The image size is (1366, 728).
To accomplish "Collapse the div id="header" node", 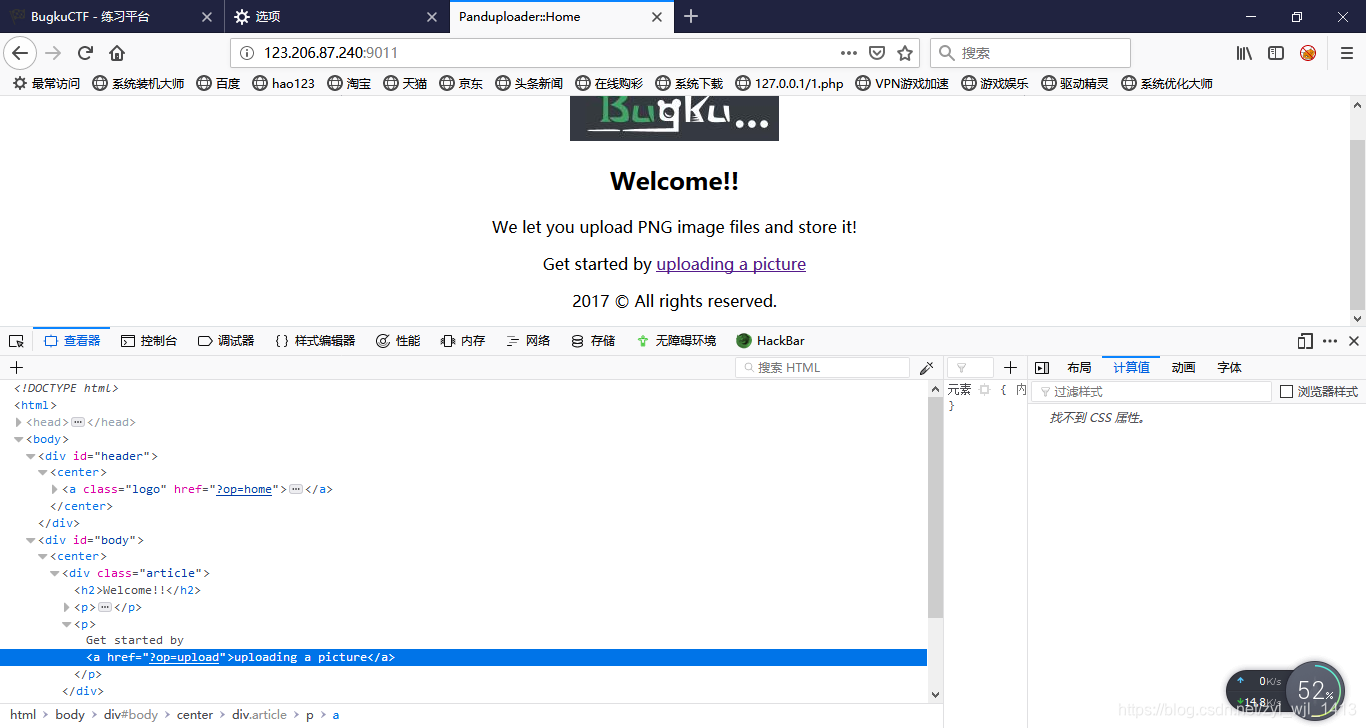I will (31, 456).
